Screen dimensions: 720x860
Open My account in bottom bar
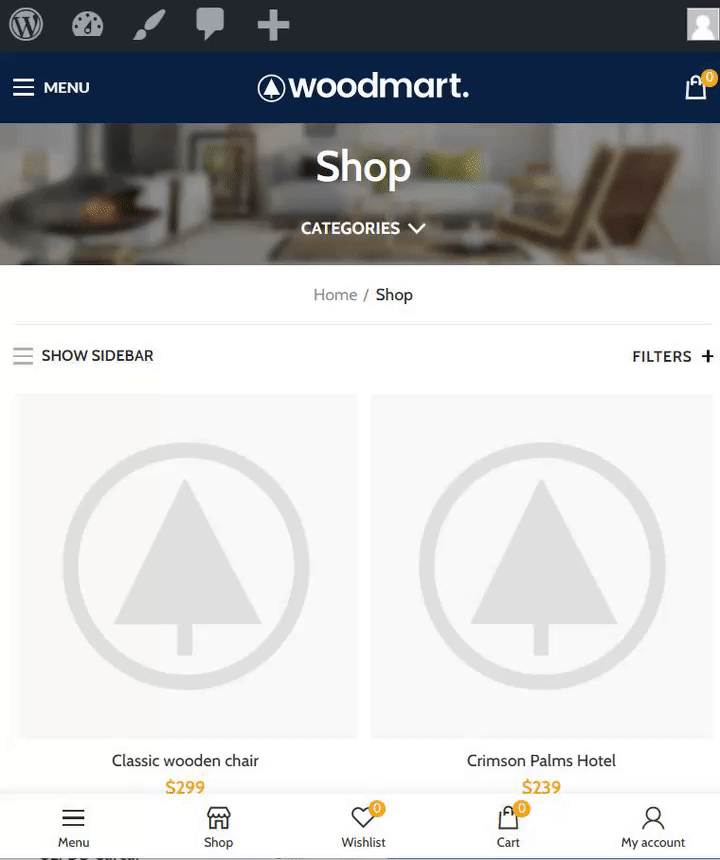(x=653, y=827)
